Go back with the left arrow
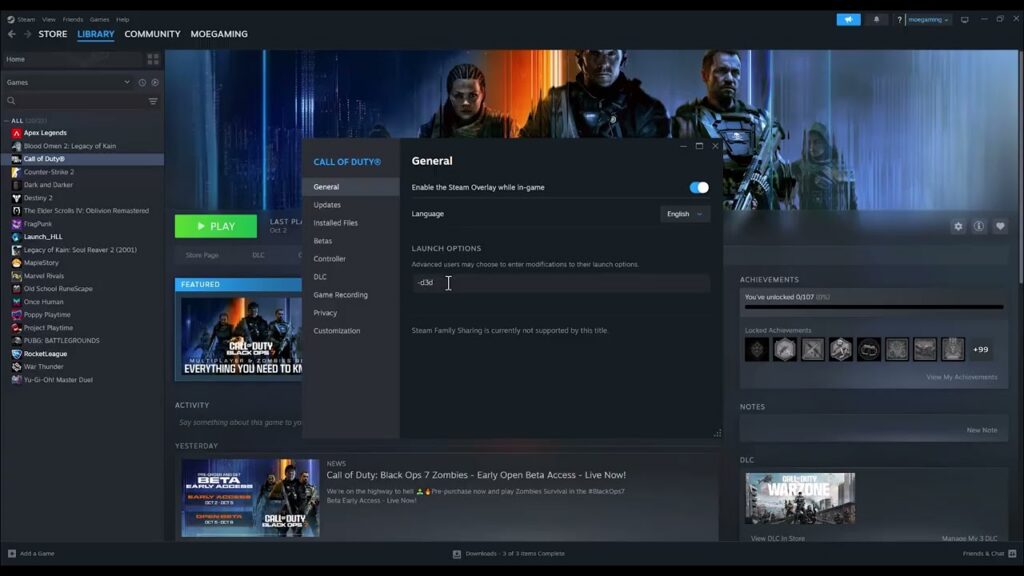The width and height of the screenshot is (1024, 576). (12, 34)
